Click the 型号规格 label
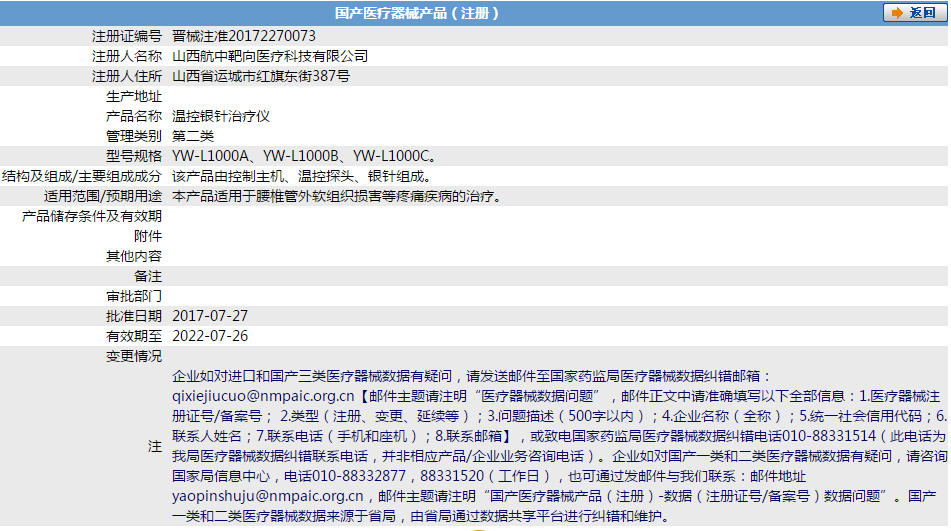Screen dimensions: 951x531 click(134, 156)
